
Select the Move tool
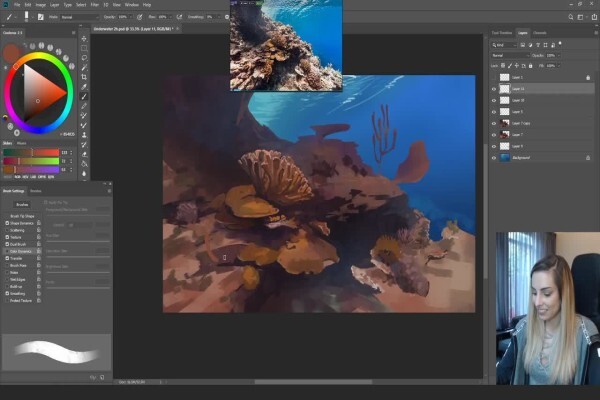click(84, 39)
